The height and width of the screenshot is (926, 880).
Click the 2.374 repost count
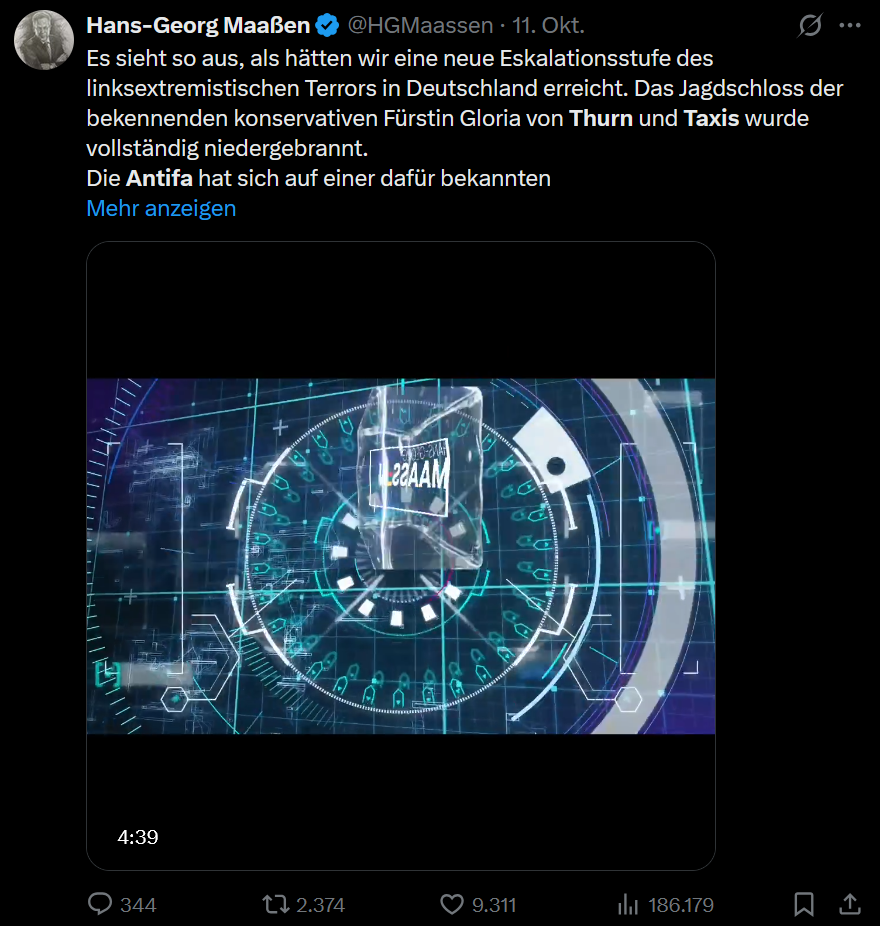321,905
